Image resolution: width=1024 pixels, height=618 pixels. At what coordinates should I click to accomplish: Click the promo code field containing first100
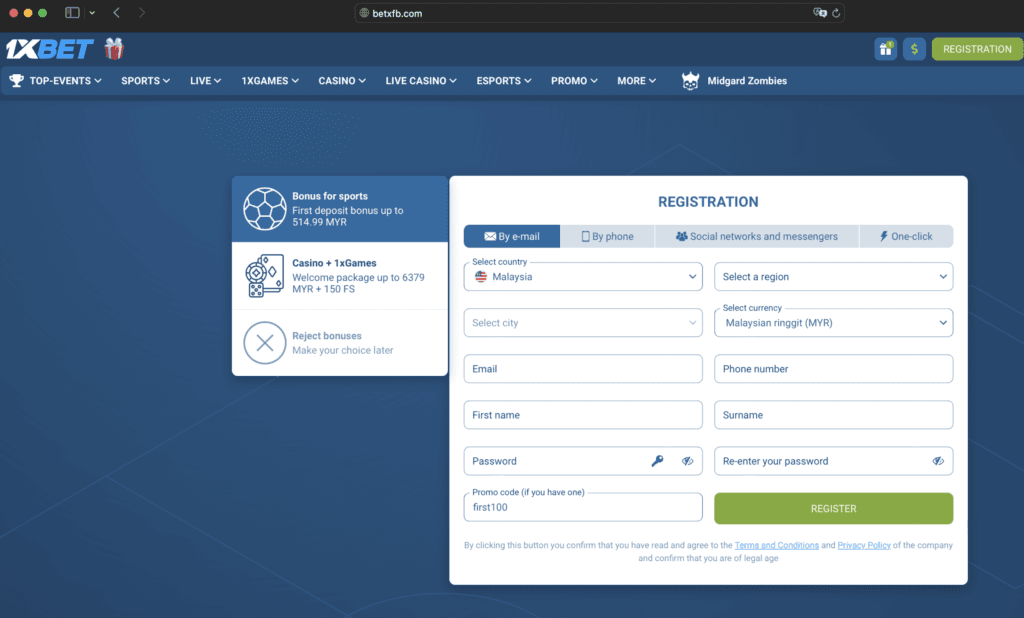tap(582, 508)
